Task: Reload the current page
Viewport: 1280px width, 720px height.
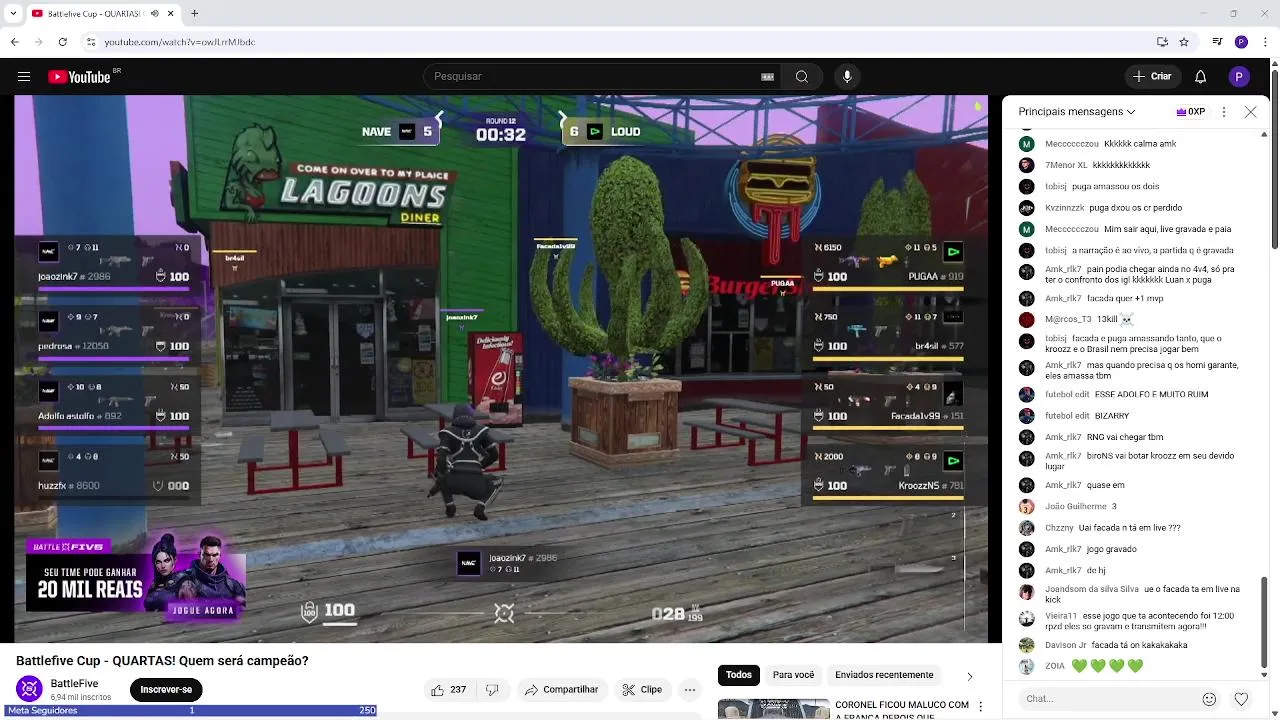Action: pyautogui.click(x=63, y=42)
